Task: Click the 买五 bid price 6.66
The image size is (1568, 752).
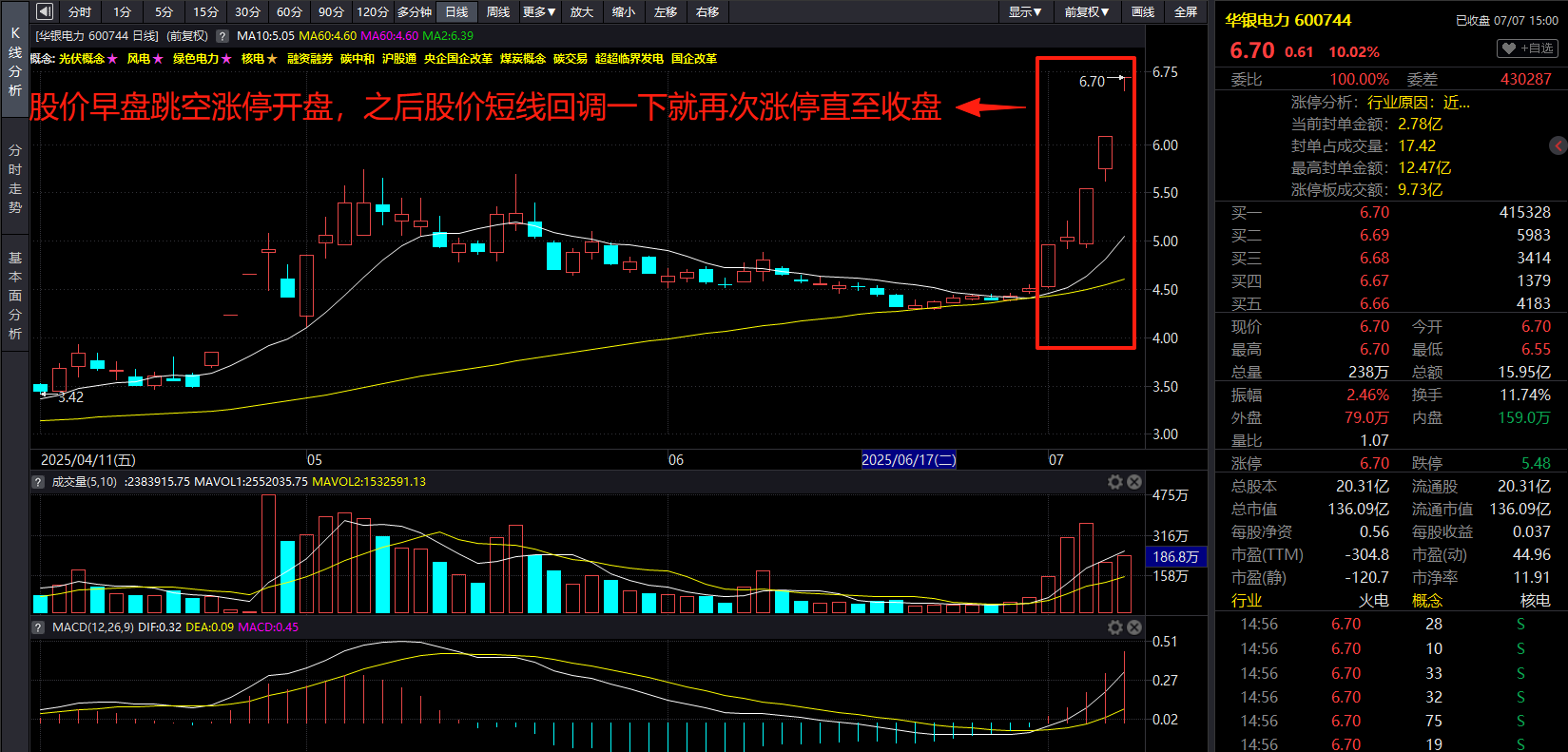Action: (1374, 304)
